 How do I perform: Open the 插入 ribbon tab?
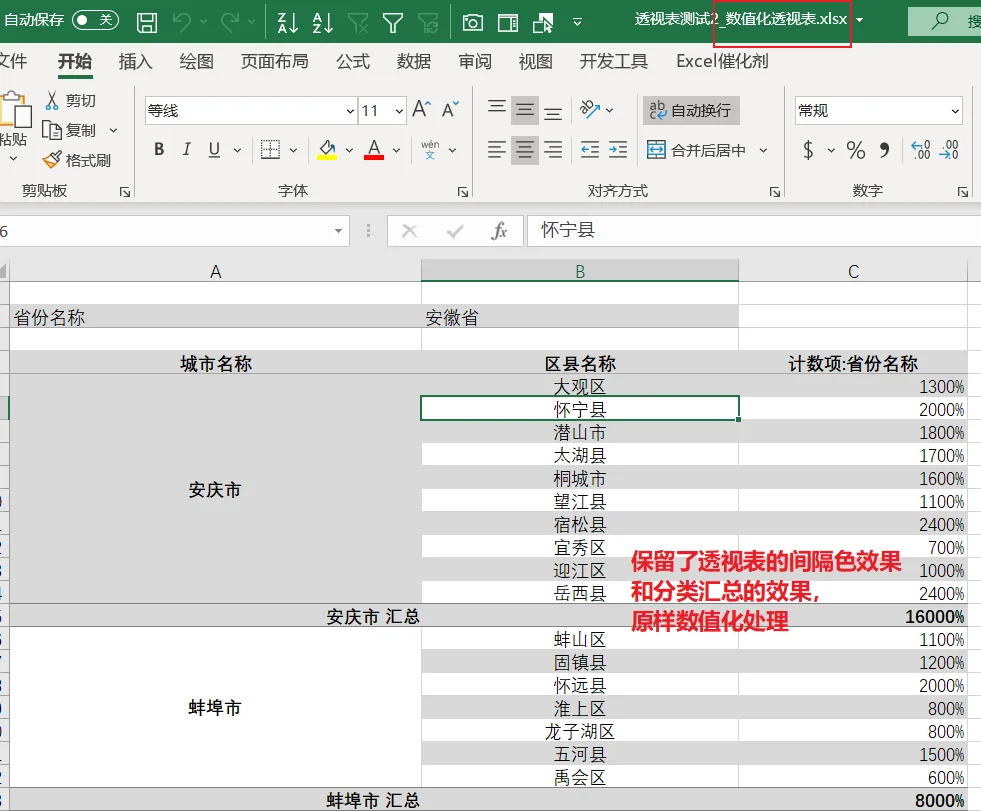136,61
